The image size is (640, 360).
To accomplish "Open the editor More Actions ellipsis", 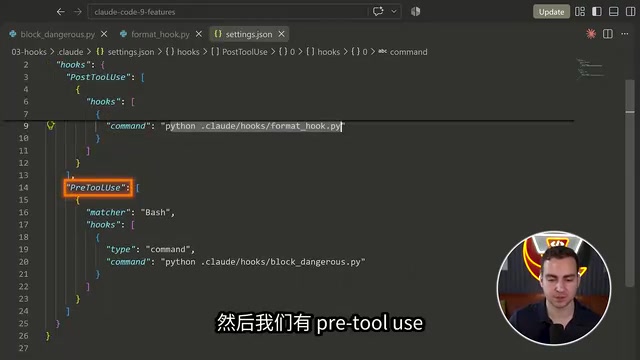I will pyautogui.click(x=624, y=34).
